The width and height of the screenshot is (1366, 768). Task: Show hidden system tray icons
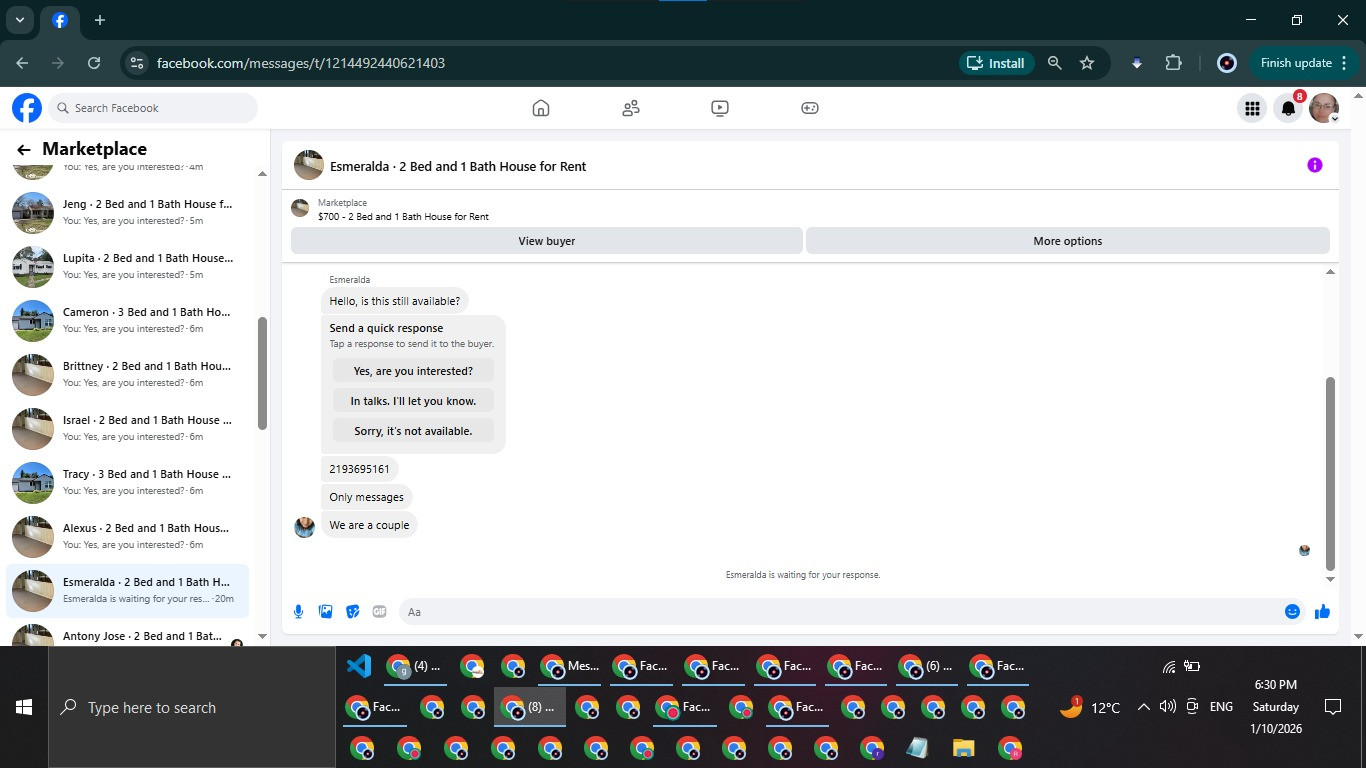point(1143,707)
